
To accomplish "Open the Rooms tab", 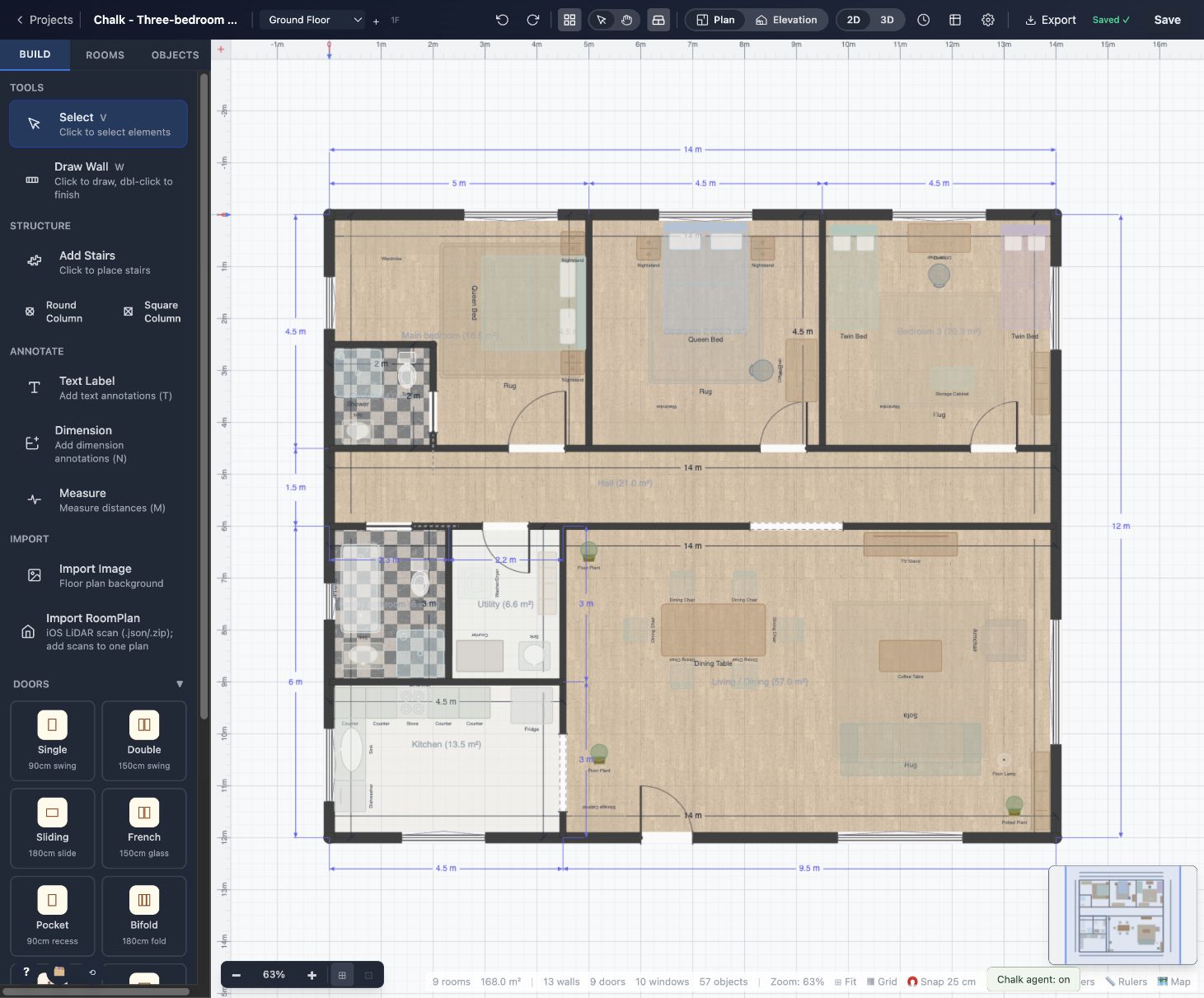I will click(x=105, y=54).
